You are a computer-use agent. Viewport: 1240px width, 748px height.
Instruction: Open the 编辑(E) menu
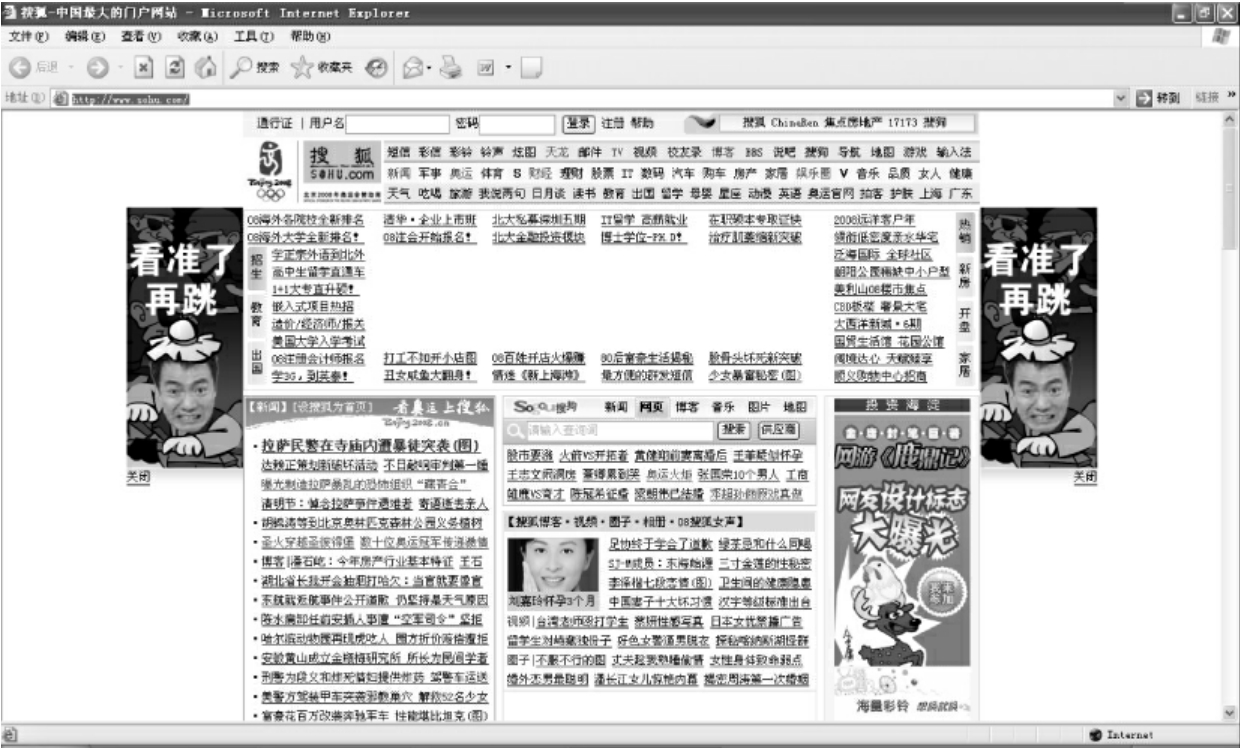[85, 36]
